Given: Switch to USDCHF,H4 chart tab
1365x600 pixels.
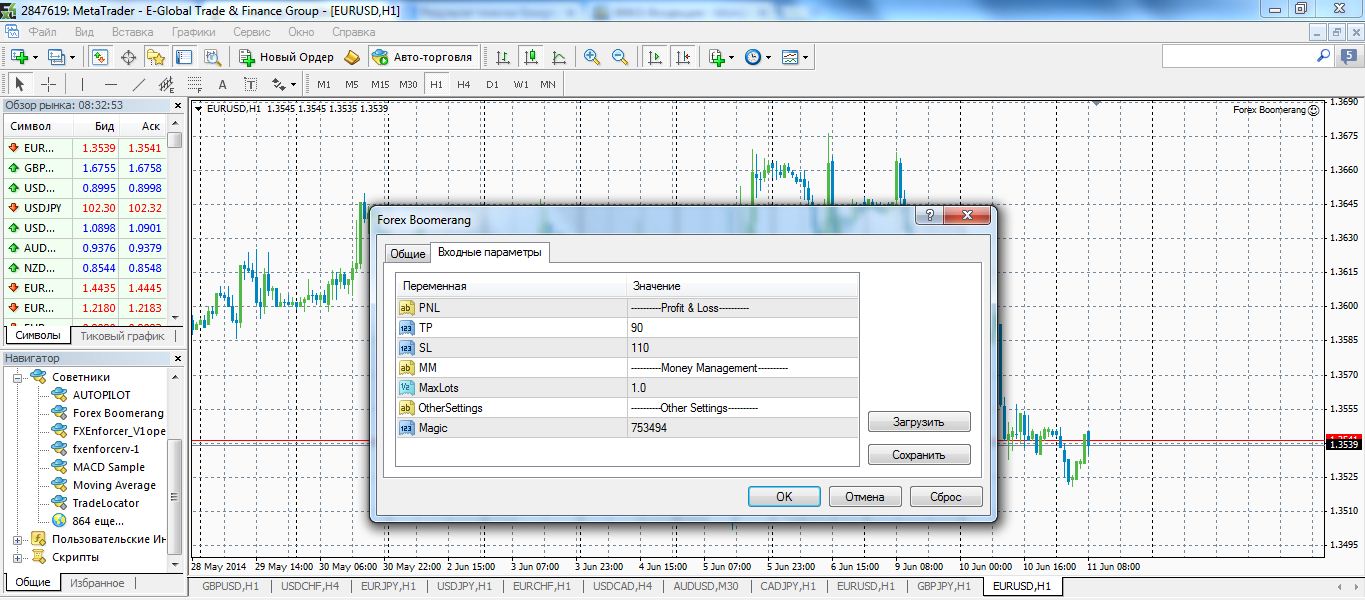Looking at the screenshot, I should click(x=310, y=586).
